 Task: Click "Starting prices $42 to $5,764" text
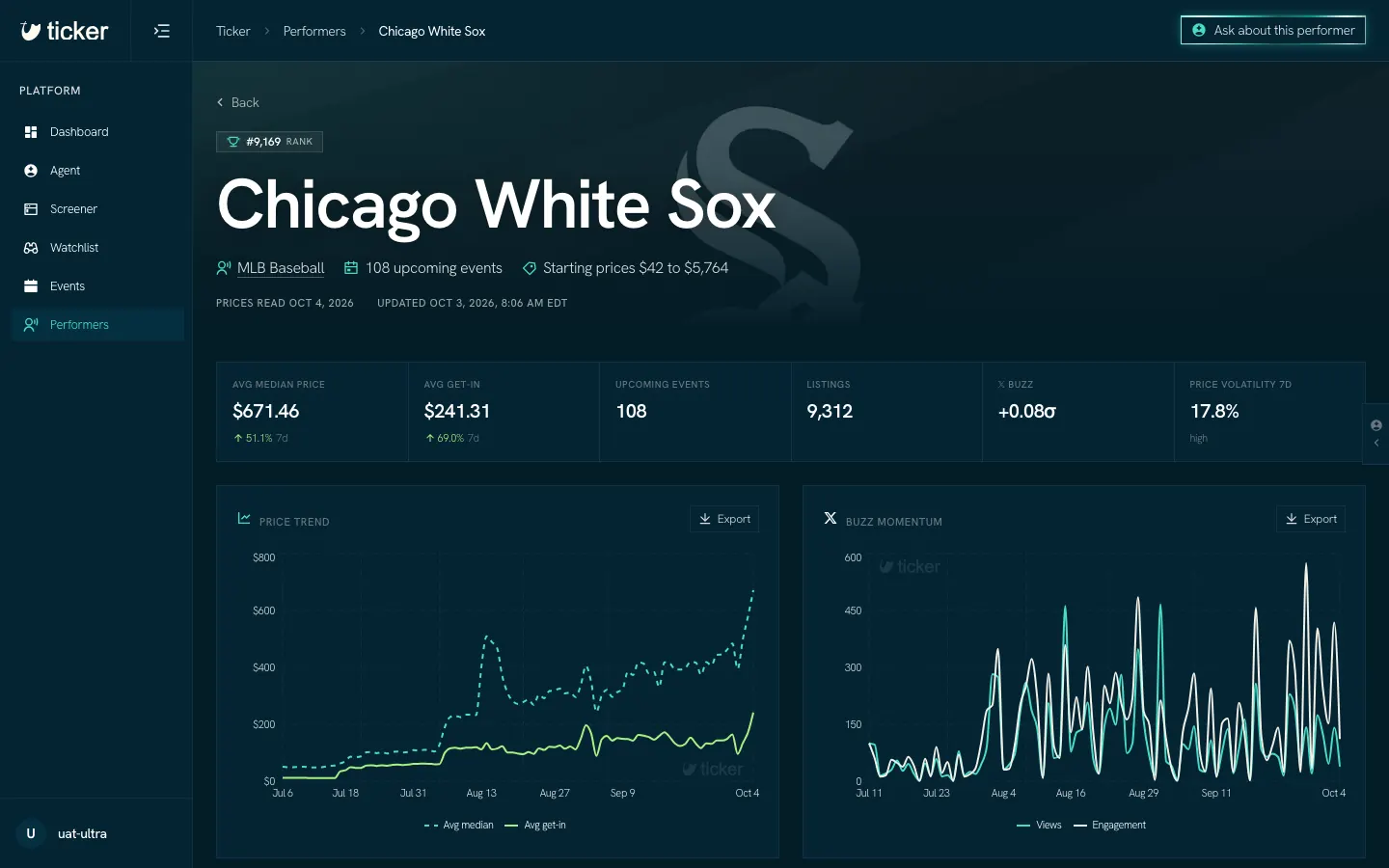pos(636,268)
